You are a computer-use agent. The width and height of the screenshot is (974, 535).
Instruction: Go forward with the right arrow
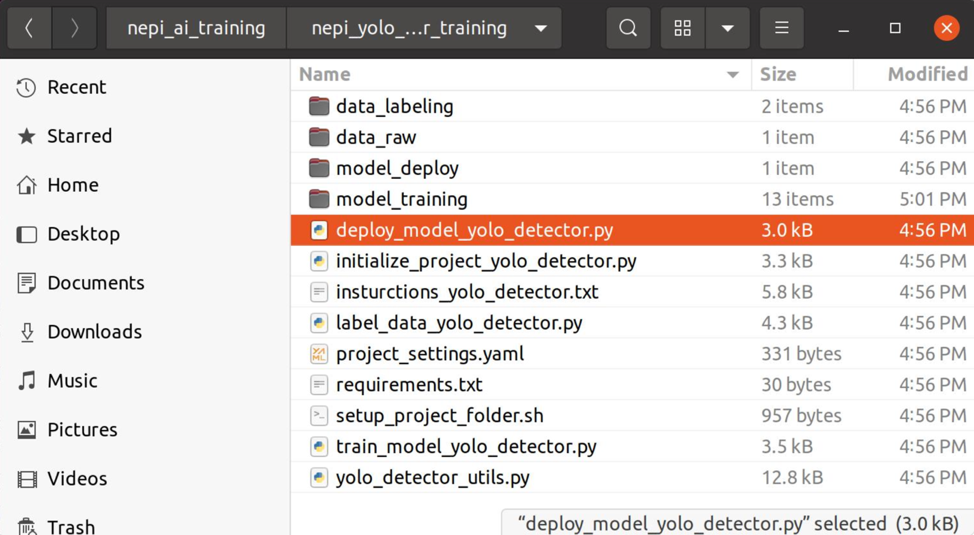[x=74, y=29]
